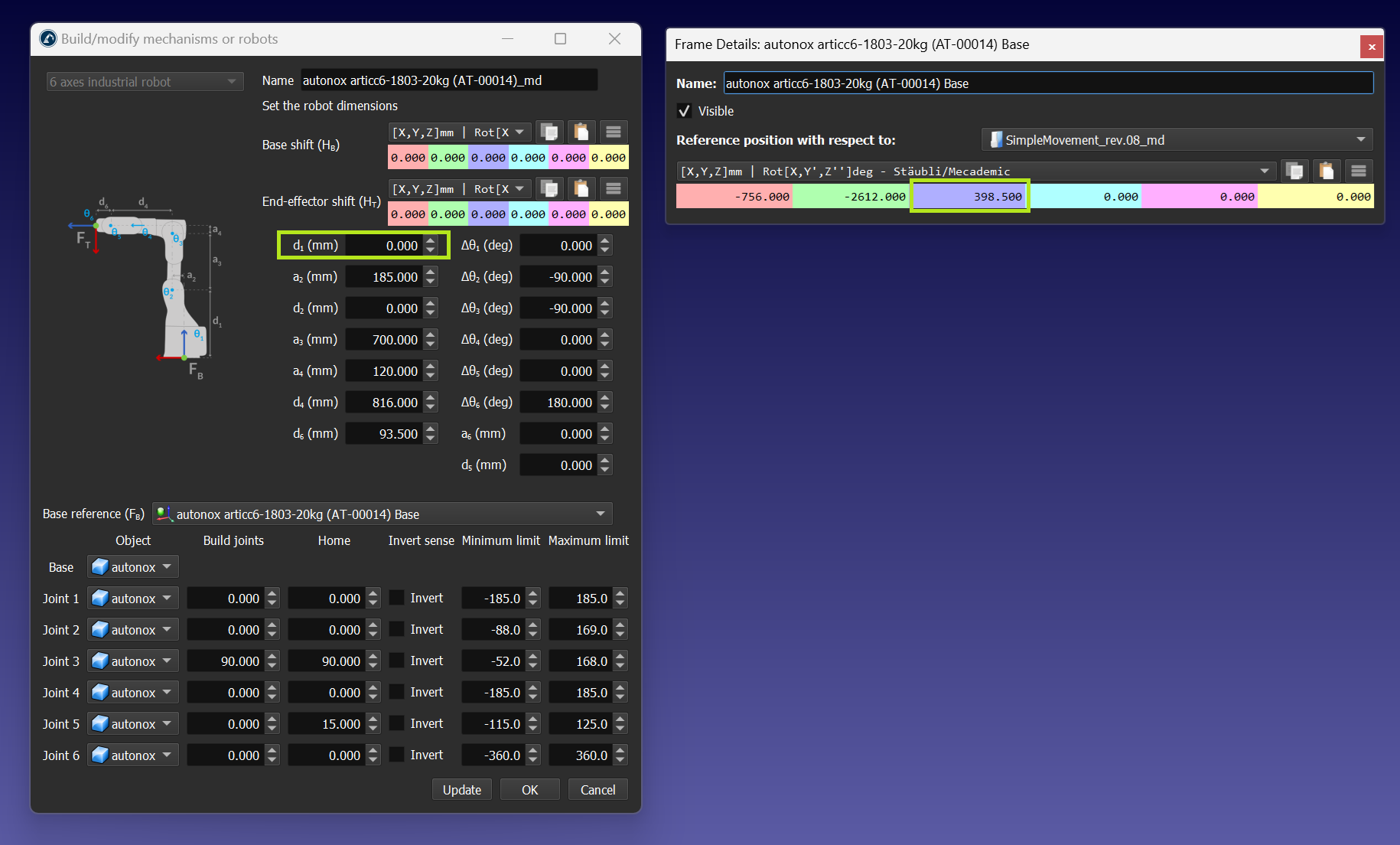This screenshot has height=845, width=1400.
Task: Toggle the Visible checkbox for base frame
Action: click(685, 111)
